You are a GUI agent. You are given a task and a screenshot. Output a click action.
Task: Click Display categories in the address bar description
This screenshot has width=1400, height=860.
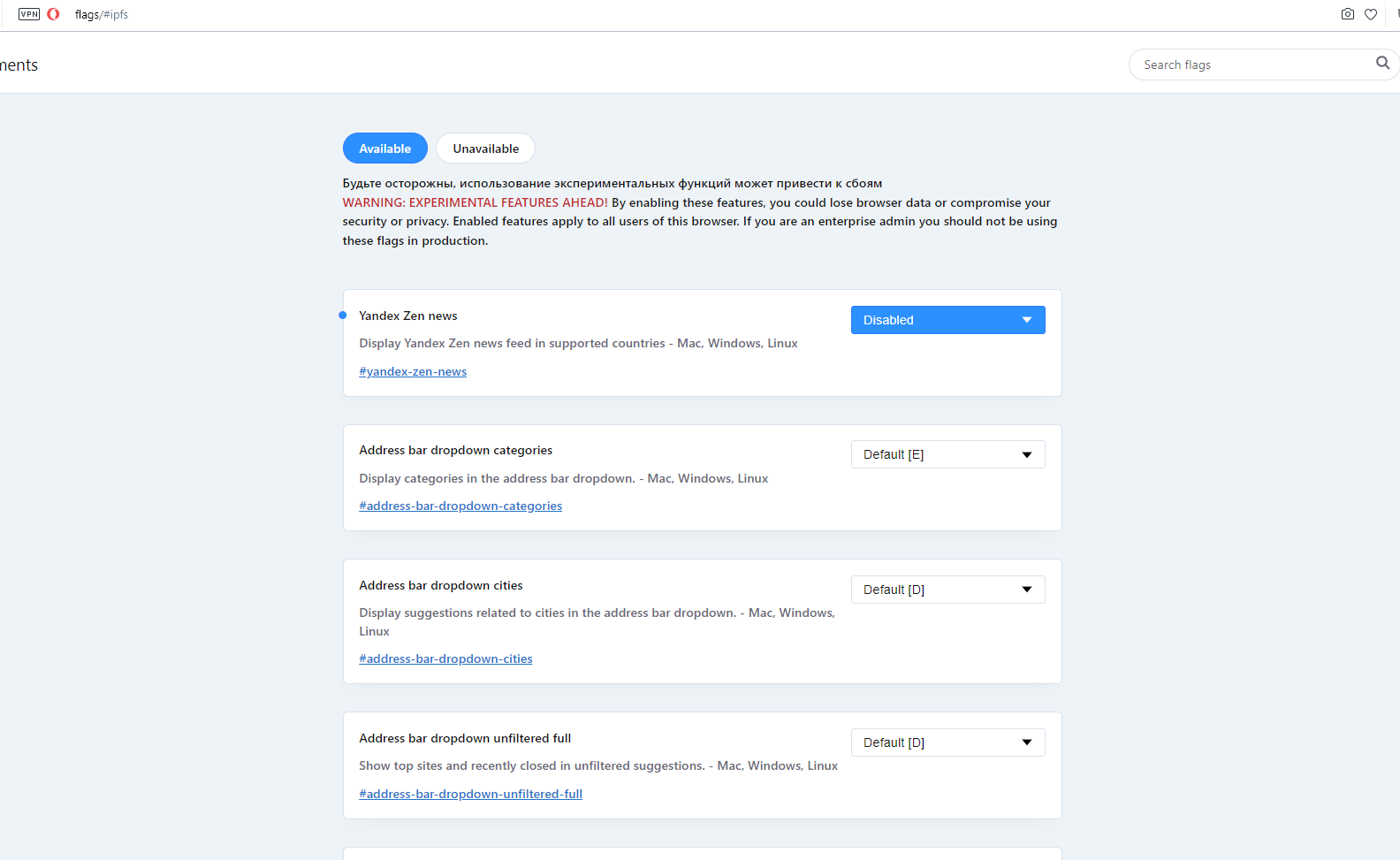(563, 478)
